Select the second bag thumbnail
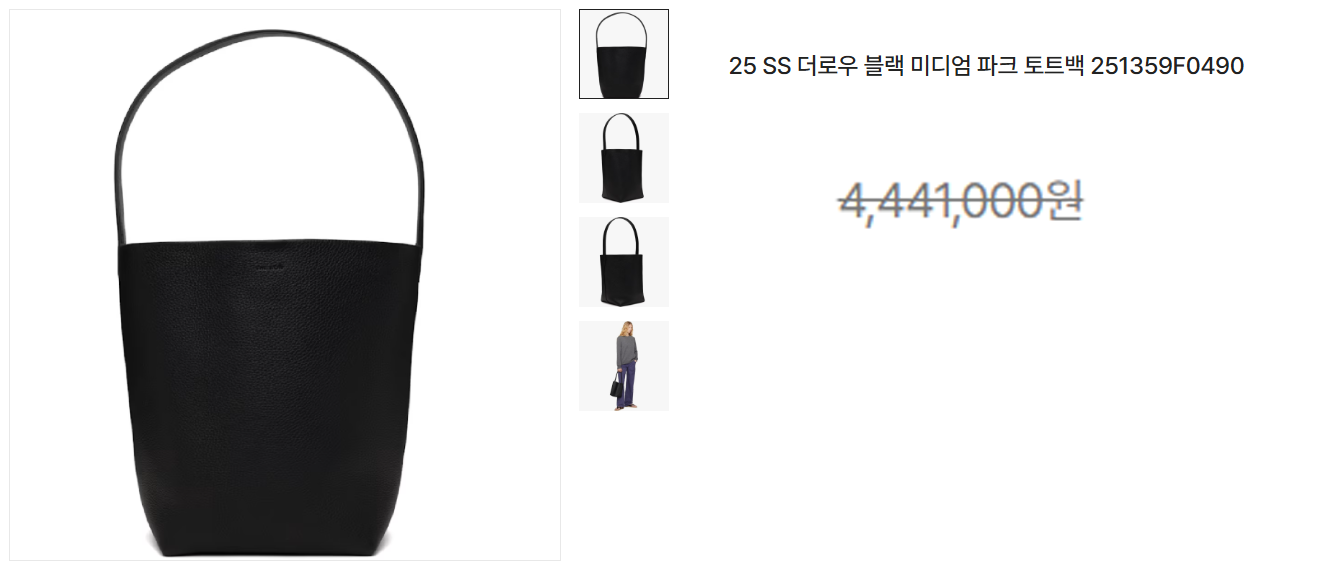Image resolution: width=1319 pixels, height=568 pixels. [x=624, y=158]
